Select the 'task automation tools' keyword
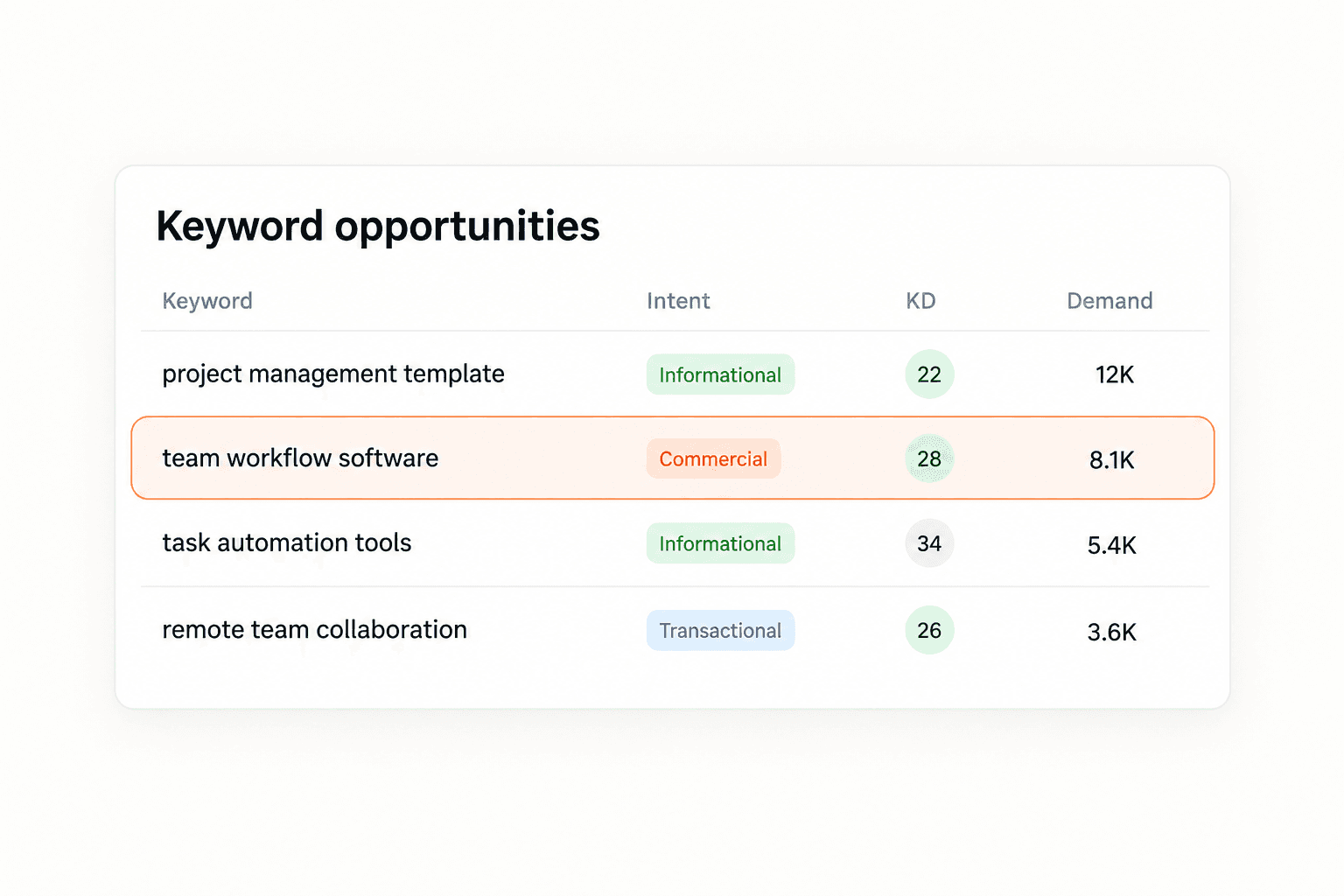This screenshot has width=1344, height=896. point(287,542)
